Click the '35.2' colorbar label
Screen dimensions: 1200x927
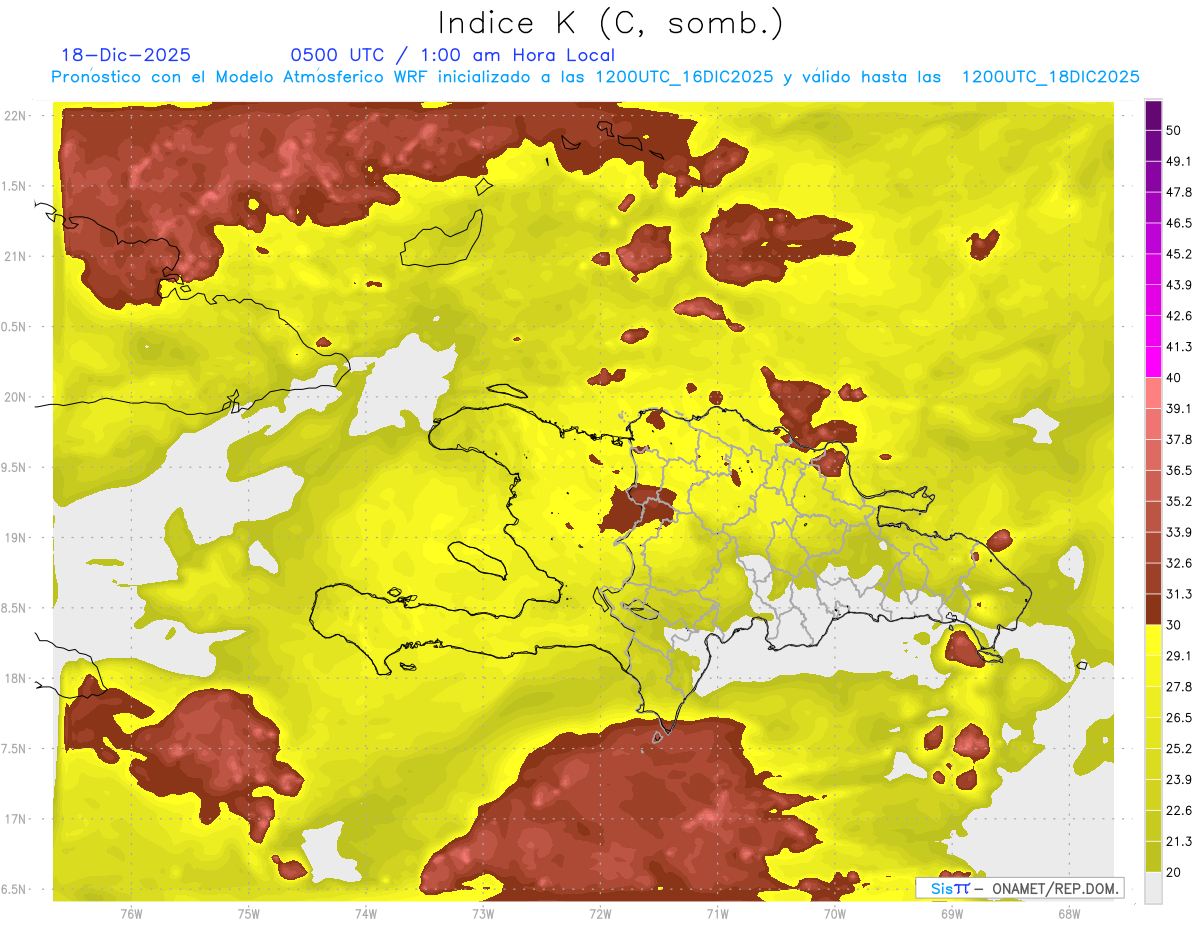coord(1179,501)
